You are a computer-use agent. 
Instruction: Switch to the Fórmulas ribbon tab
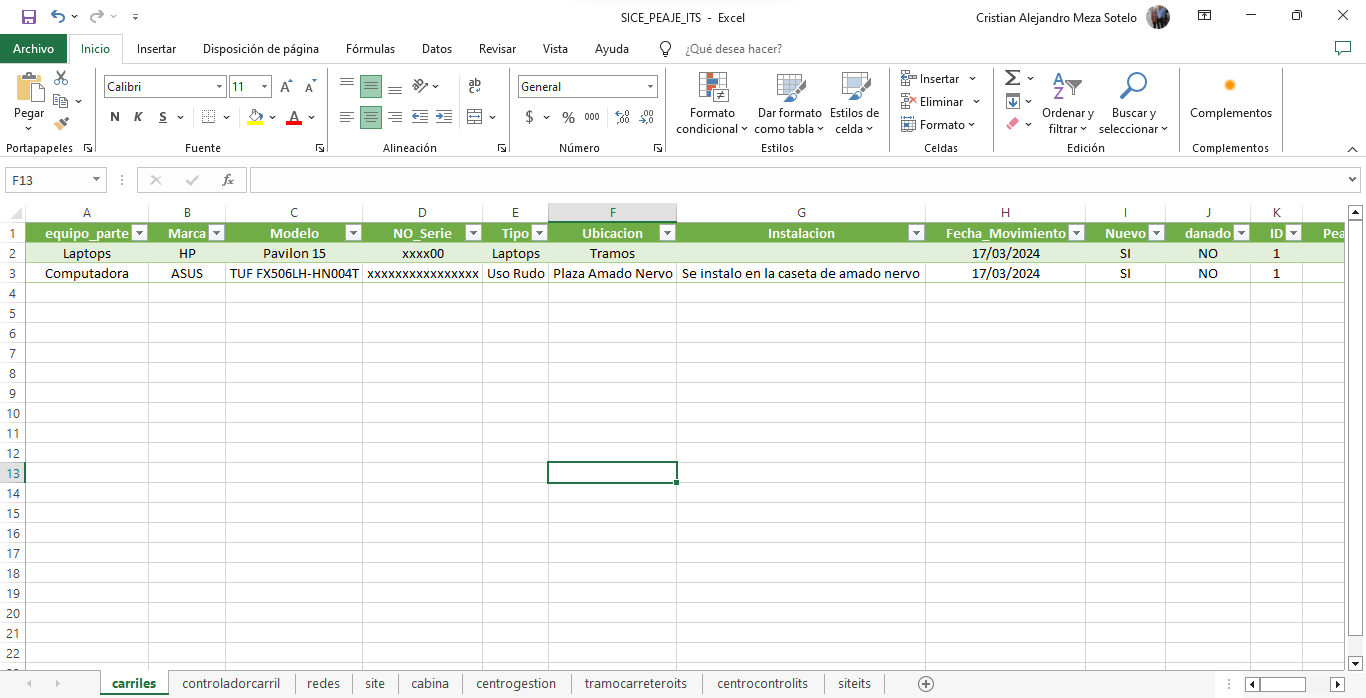370,48
